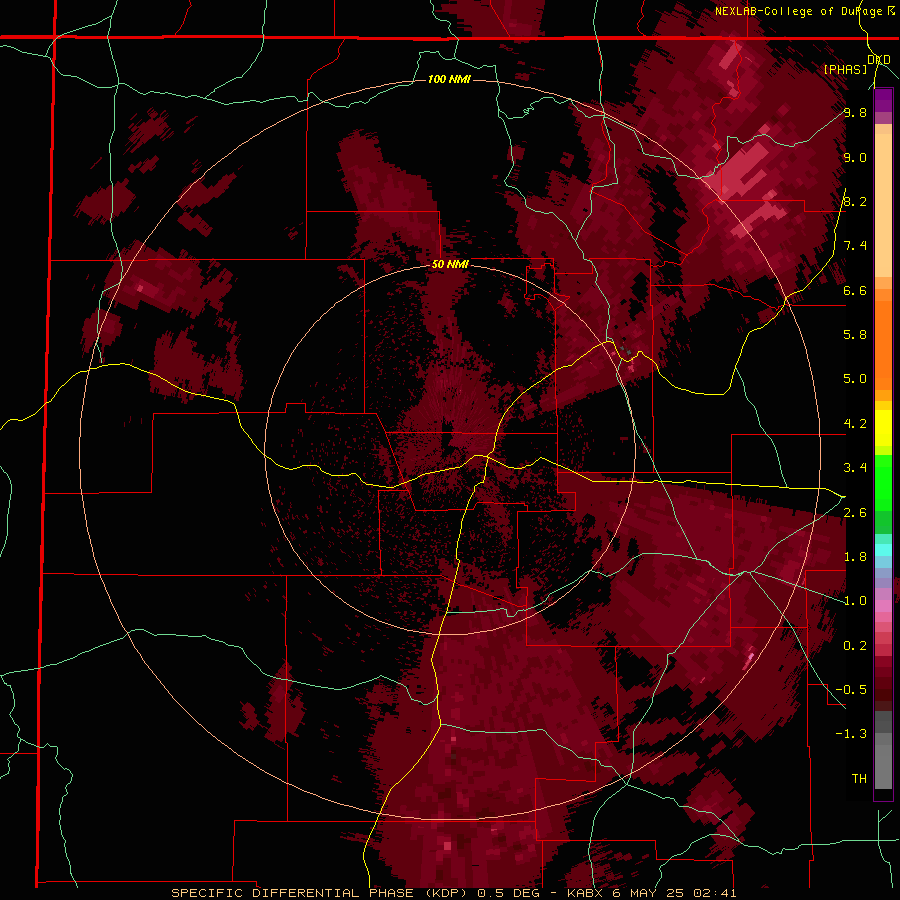
Task: Click the 50 NMI range ring label
Action: (x=450, y=265)
